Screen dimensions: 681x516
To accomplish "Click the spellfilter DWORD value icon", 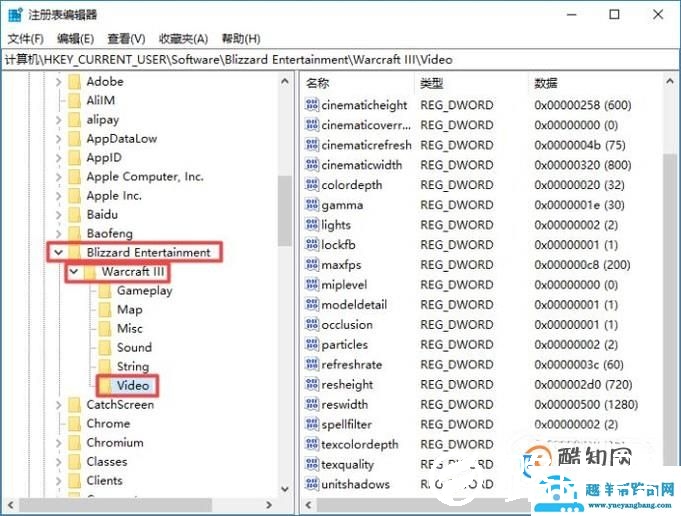I will [x=312, y=424].
